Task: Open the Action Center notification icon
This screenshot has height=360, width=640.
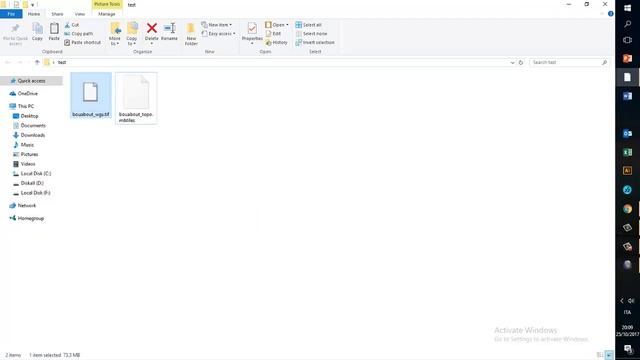Action: (628, 349)
